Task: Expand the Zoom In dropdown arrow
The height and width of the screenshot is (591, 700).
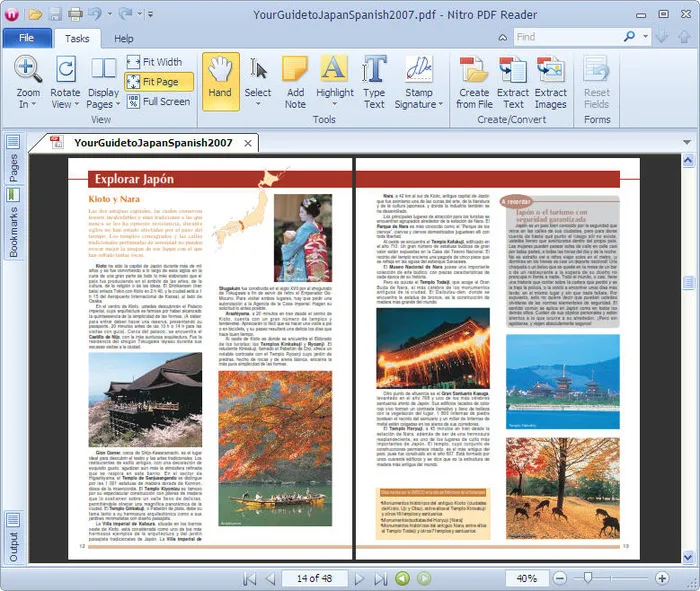Action: click(33, 104)
